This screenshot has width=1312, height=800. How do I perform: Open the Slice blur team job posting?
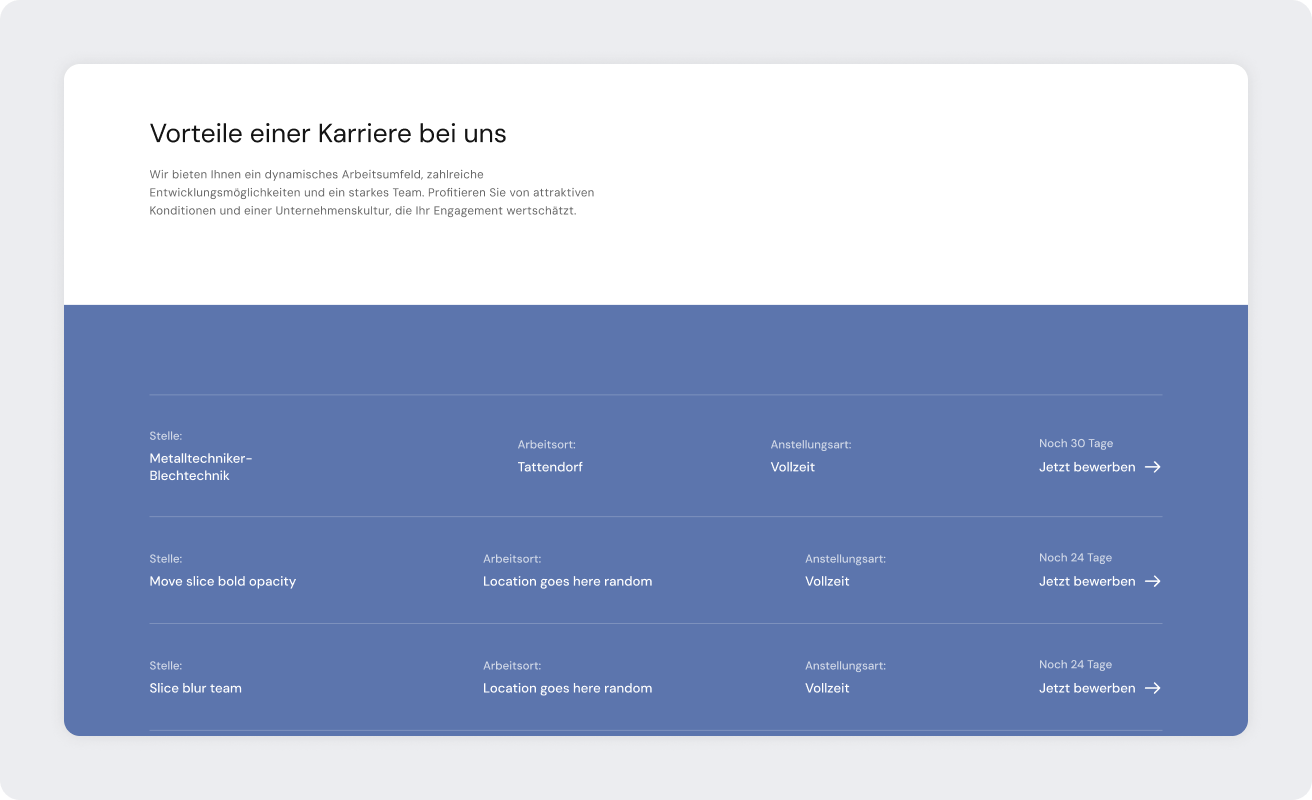click(195, 688)
